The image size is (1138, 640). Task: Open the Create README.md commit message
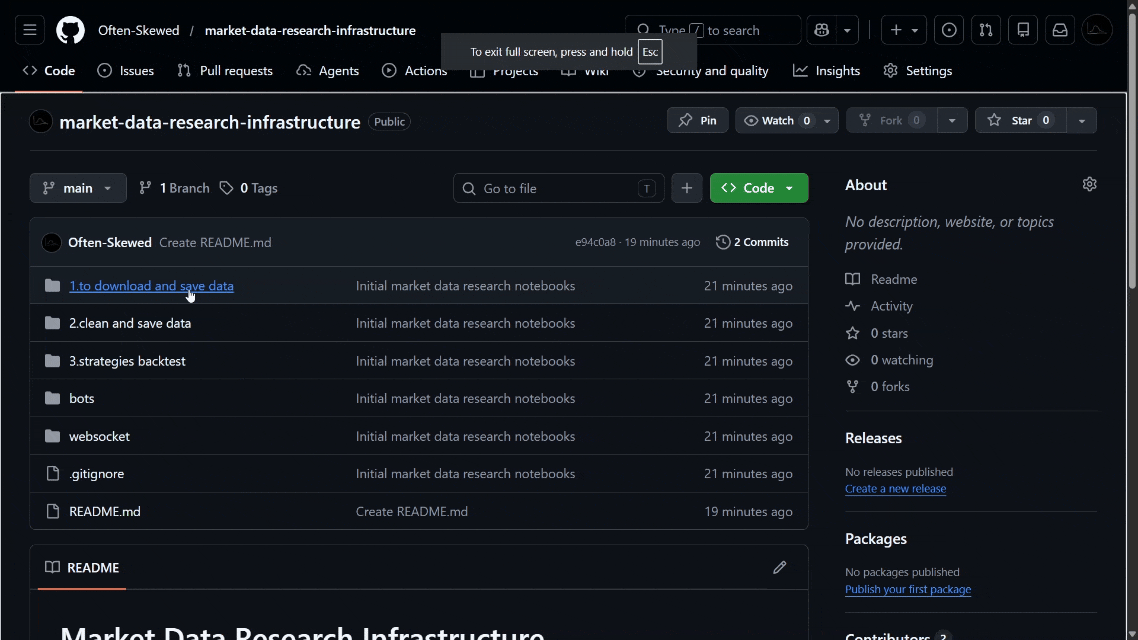tap(216, 242)
